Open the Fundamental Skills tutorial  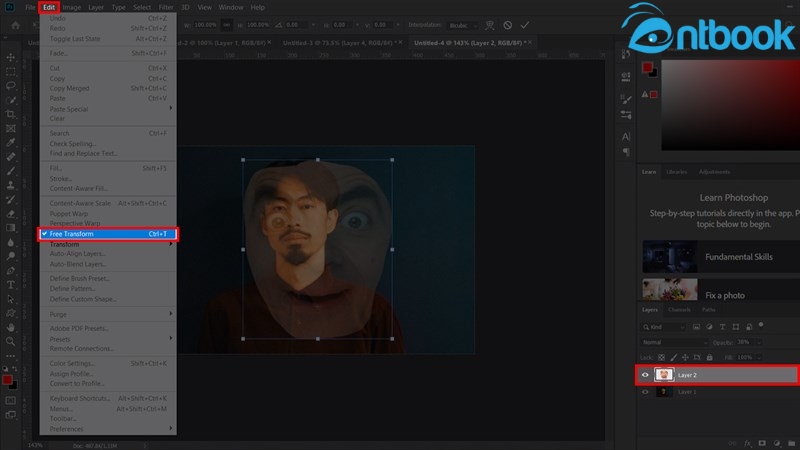click(721, 257)
